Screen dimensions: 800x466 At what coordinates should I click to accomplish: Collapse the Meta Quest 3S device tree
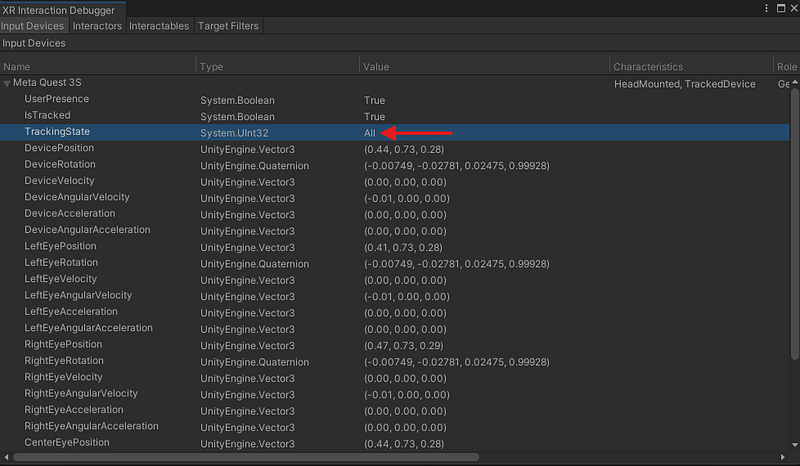pos(8,84)
